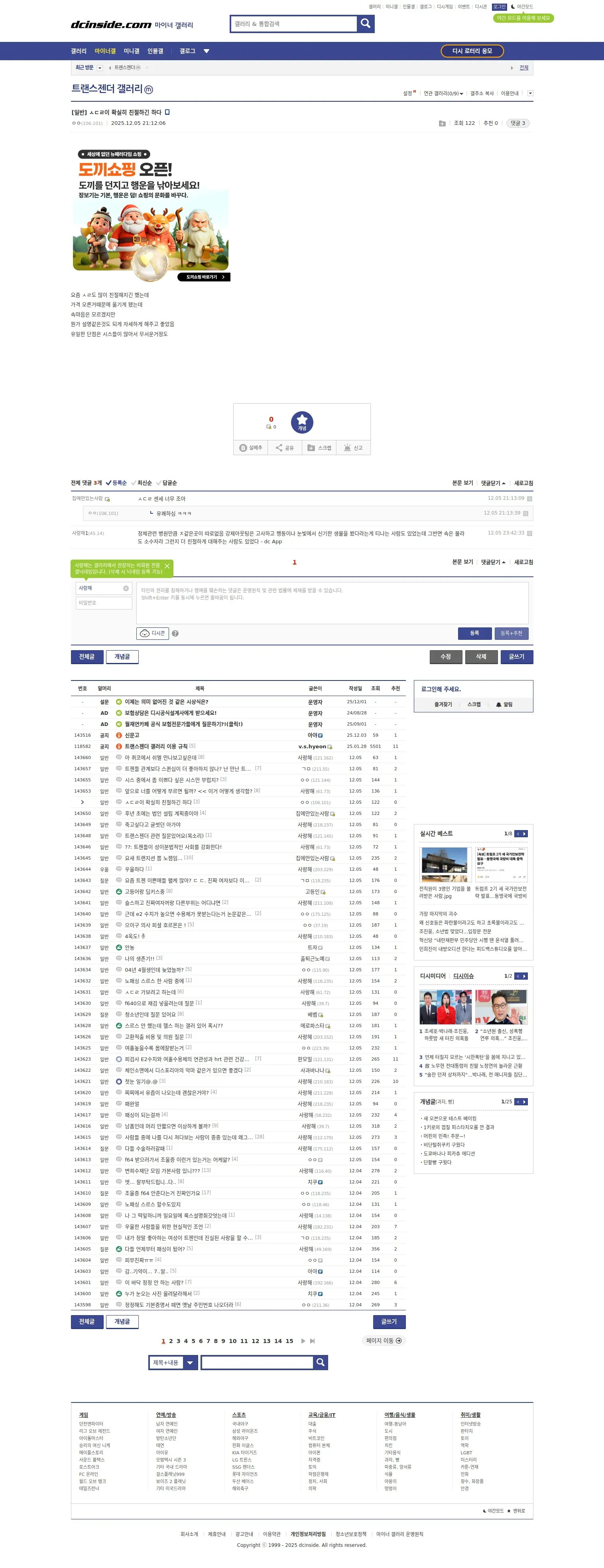Click the comment text area
The width and height of the screenshot is (604, 1568).
click(x=332, y=603)
